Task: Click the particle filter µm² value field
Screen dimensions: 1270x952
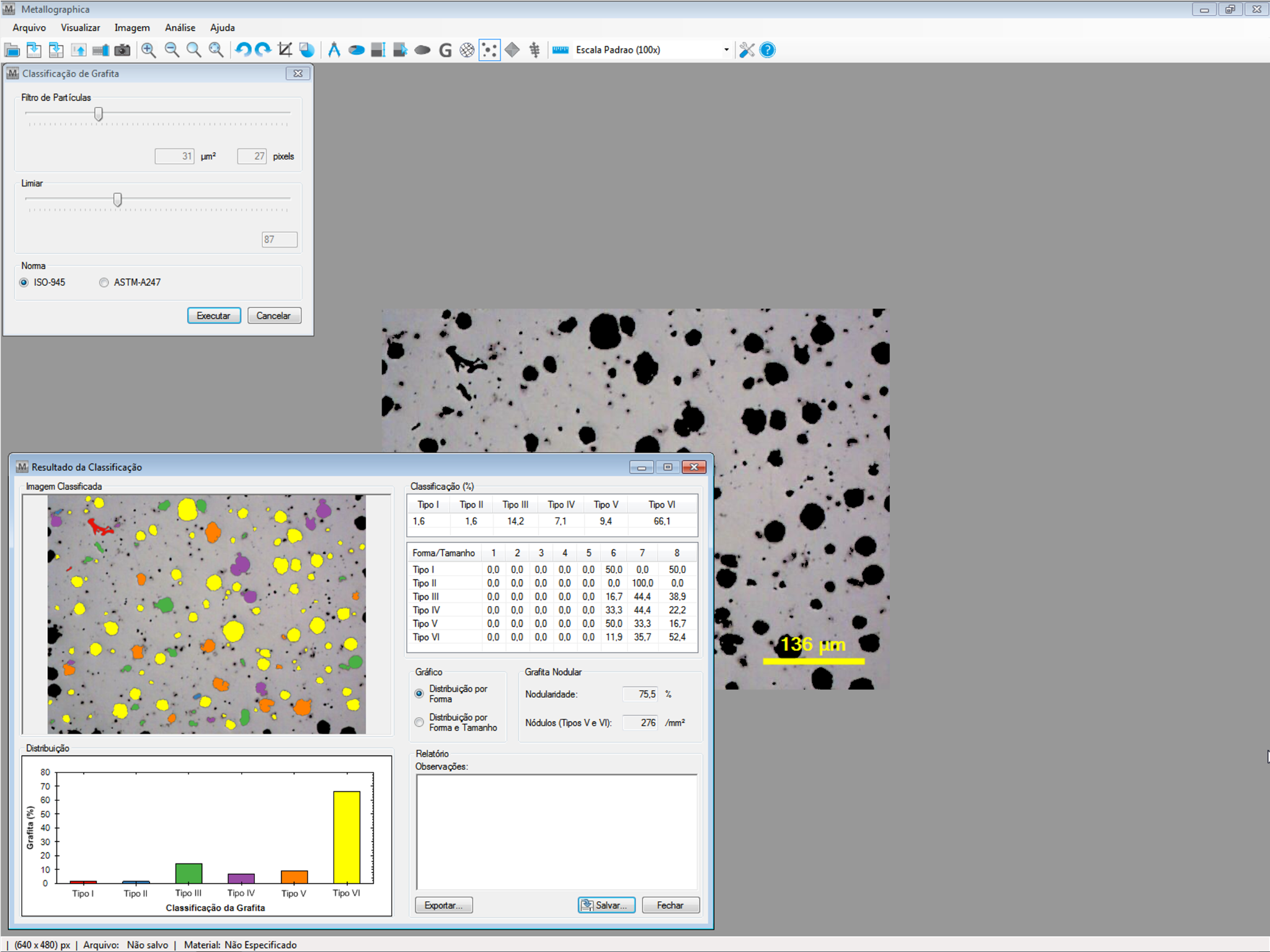Action: pyautogui.click(x=174, y=156)
